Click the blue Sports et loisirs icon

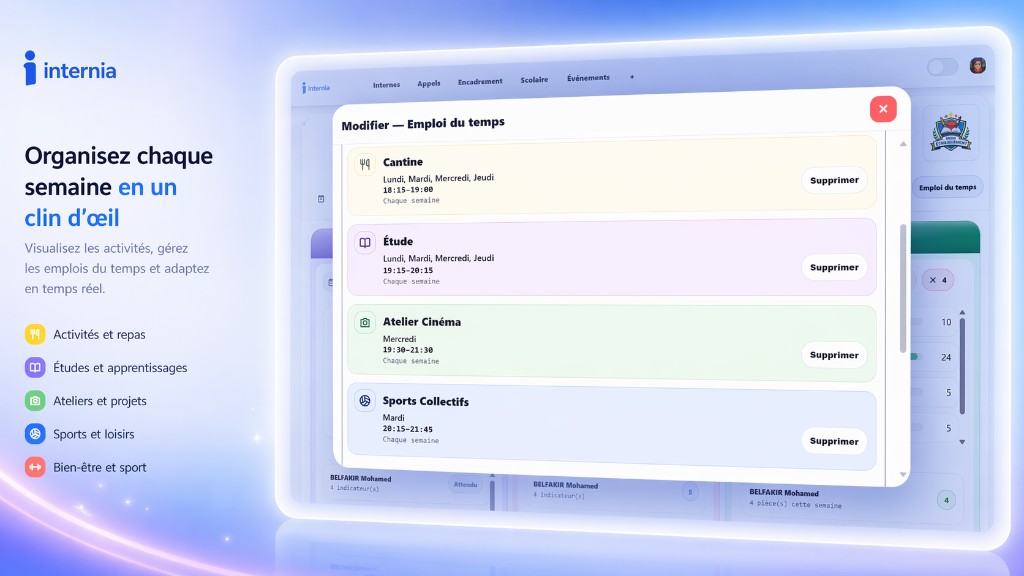(35, 434)
